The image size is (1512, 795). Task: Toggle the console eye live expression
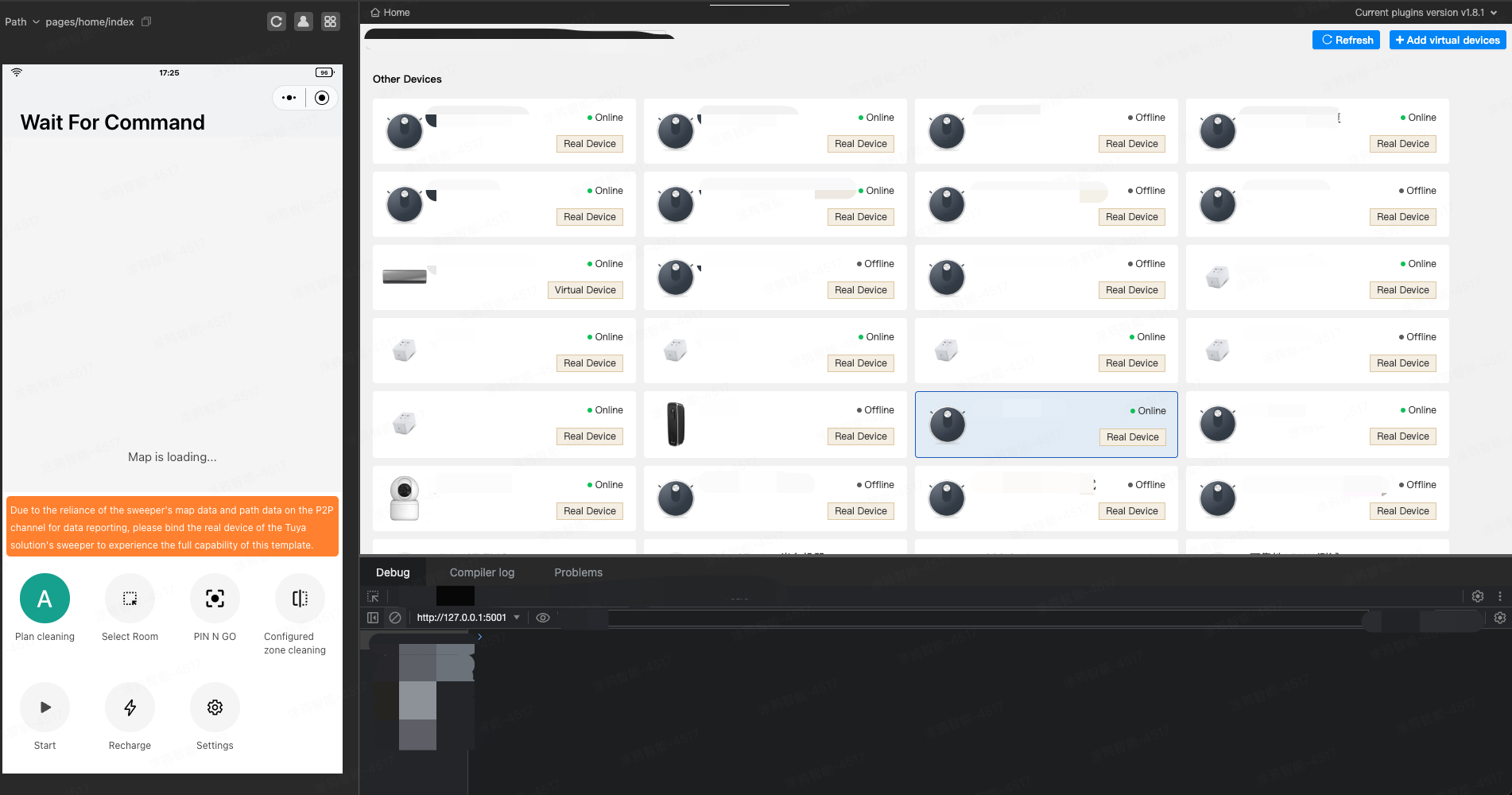[543, 618]
